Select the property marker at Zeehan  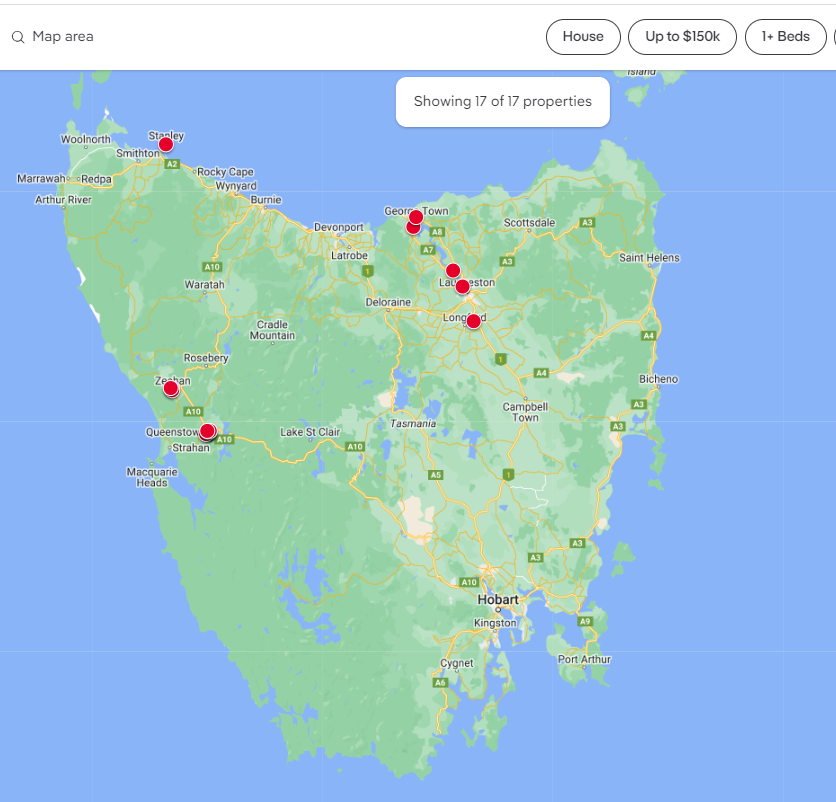point(171,388)
